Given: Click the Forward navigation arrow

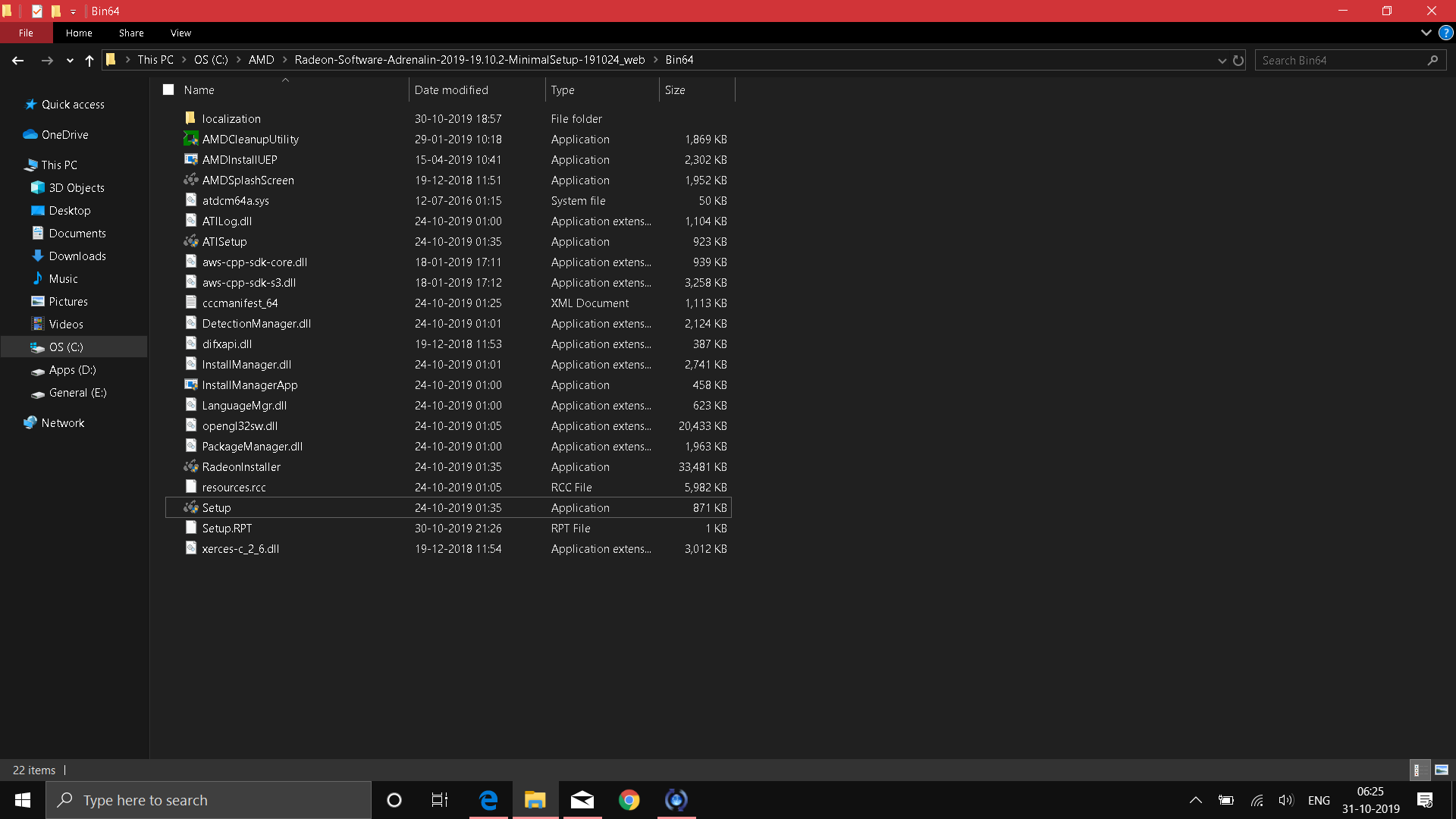Looking at the screenshot, I should point(47,61).
